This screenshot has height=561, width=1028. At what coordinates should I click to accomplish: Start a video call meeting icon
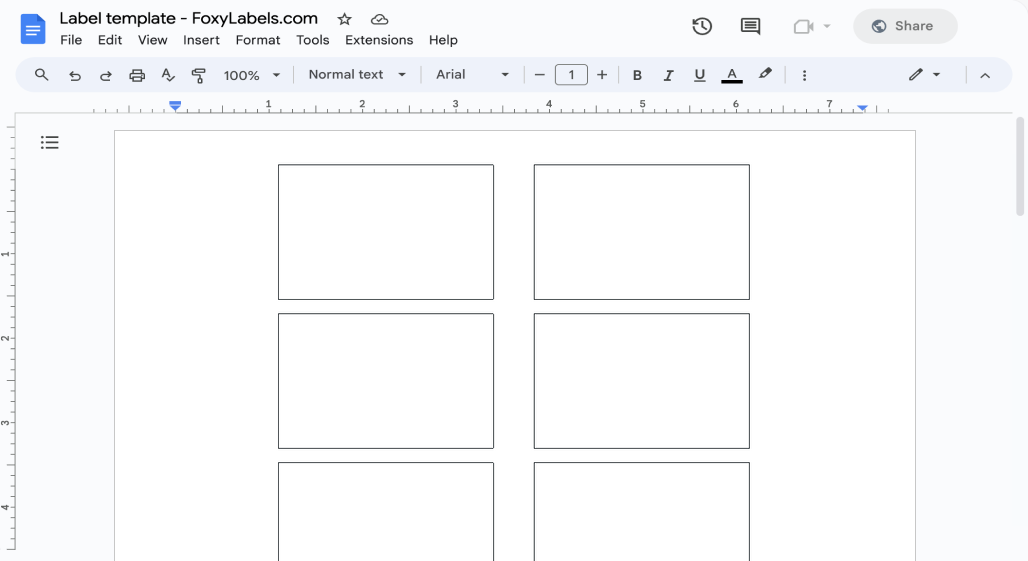point(803,26)
